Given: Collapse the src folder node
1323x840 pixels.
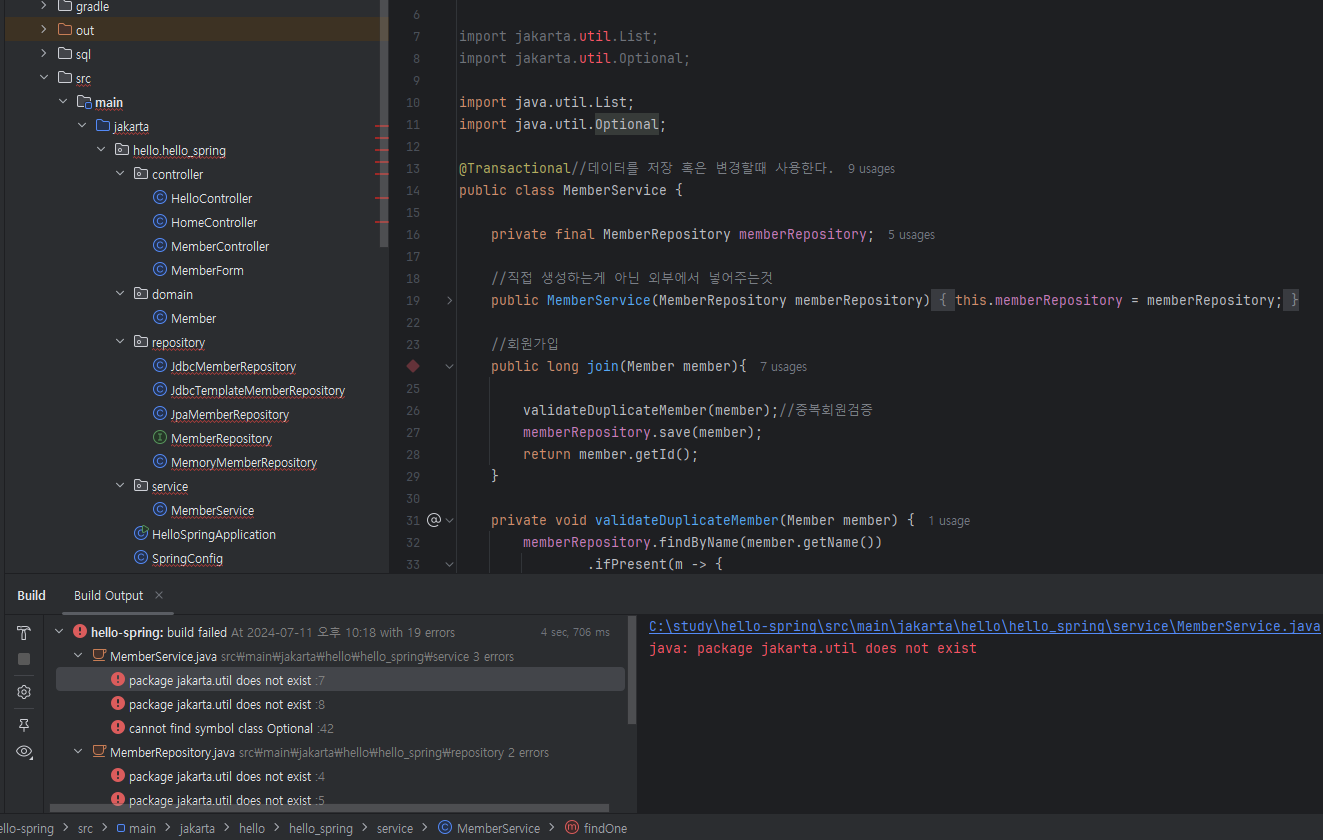Looking at the screenshot, I should [43, 78].
